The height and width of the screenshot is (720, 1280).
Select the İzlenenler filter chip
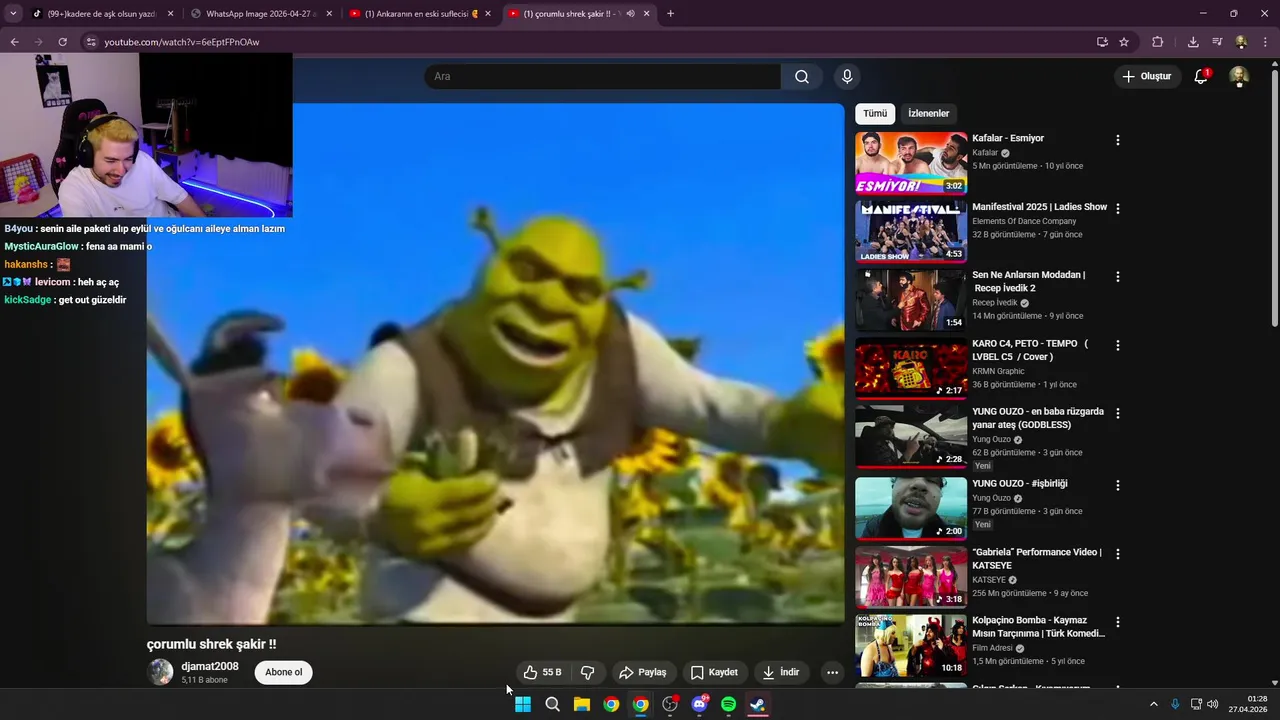(928, 113)
